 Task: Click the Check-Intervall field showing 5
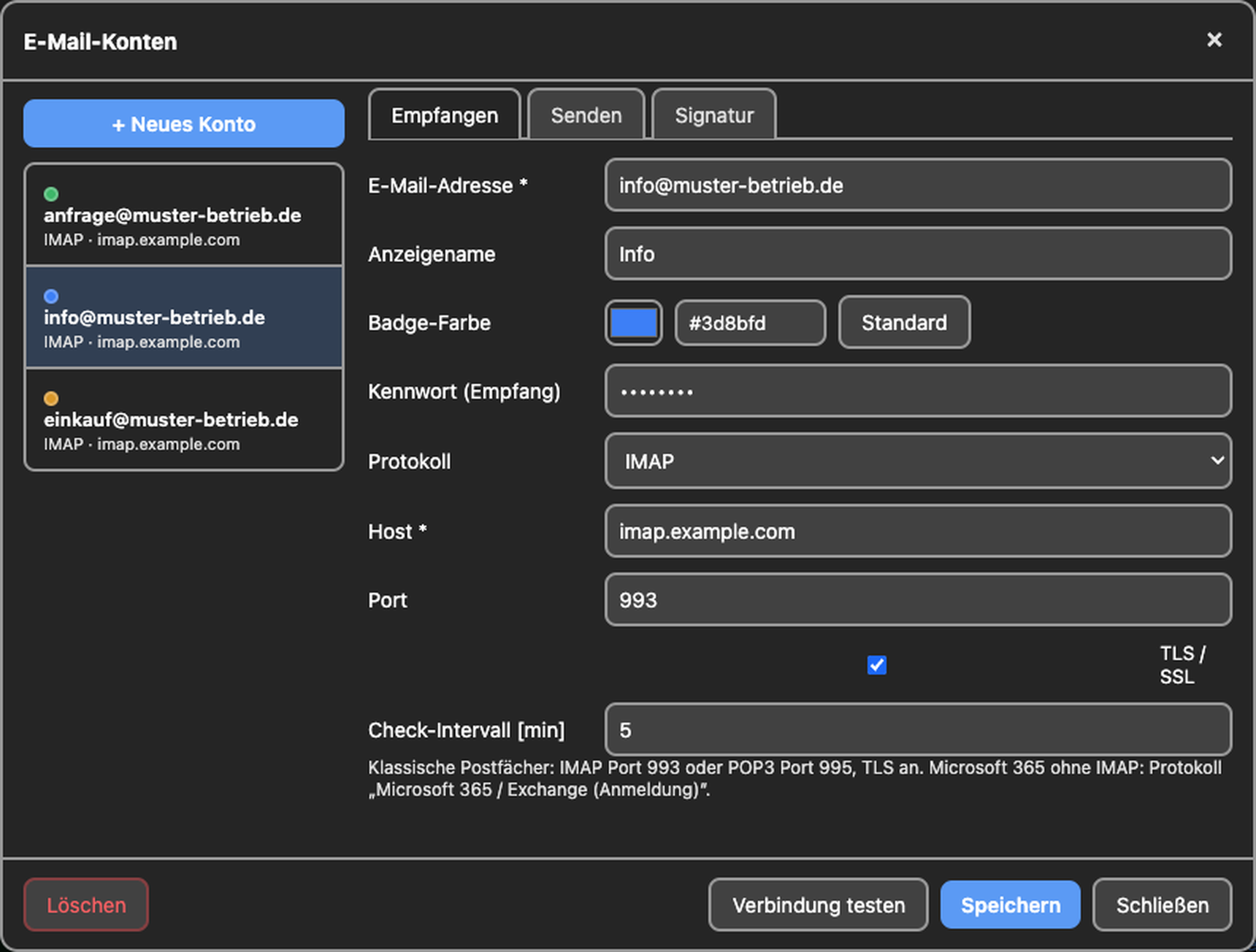tap(918, 730)
